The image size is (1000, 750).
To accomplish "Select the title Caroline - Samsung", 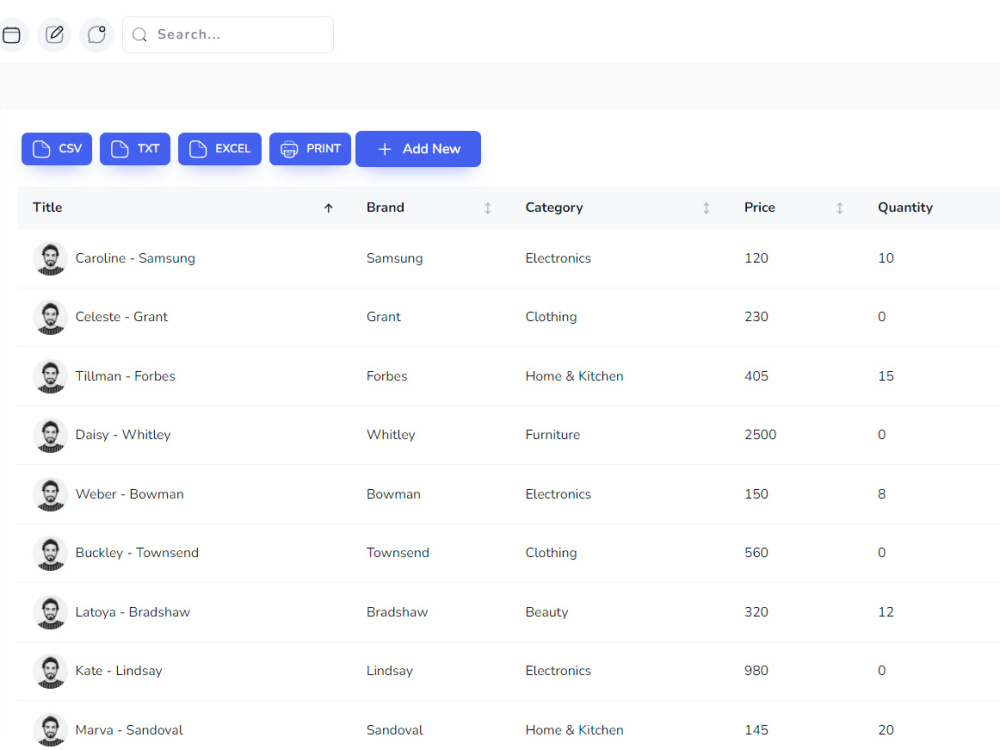I will tap(135, 258).
